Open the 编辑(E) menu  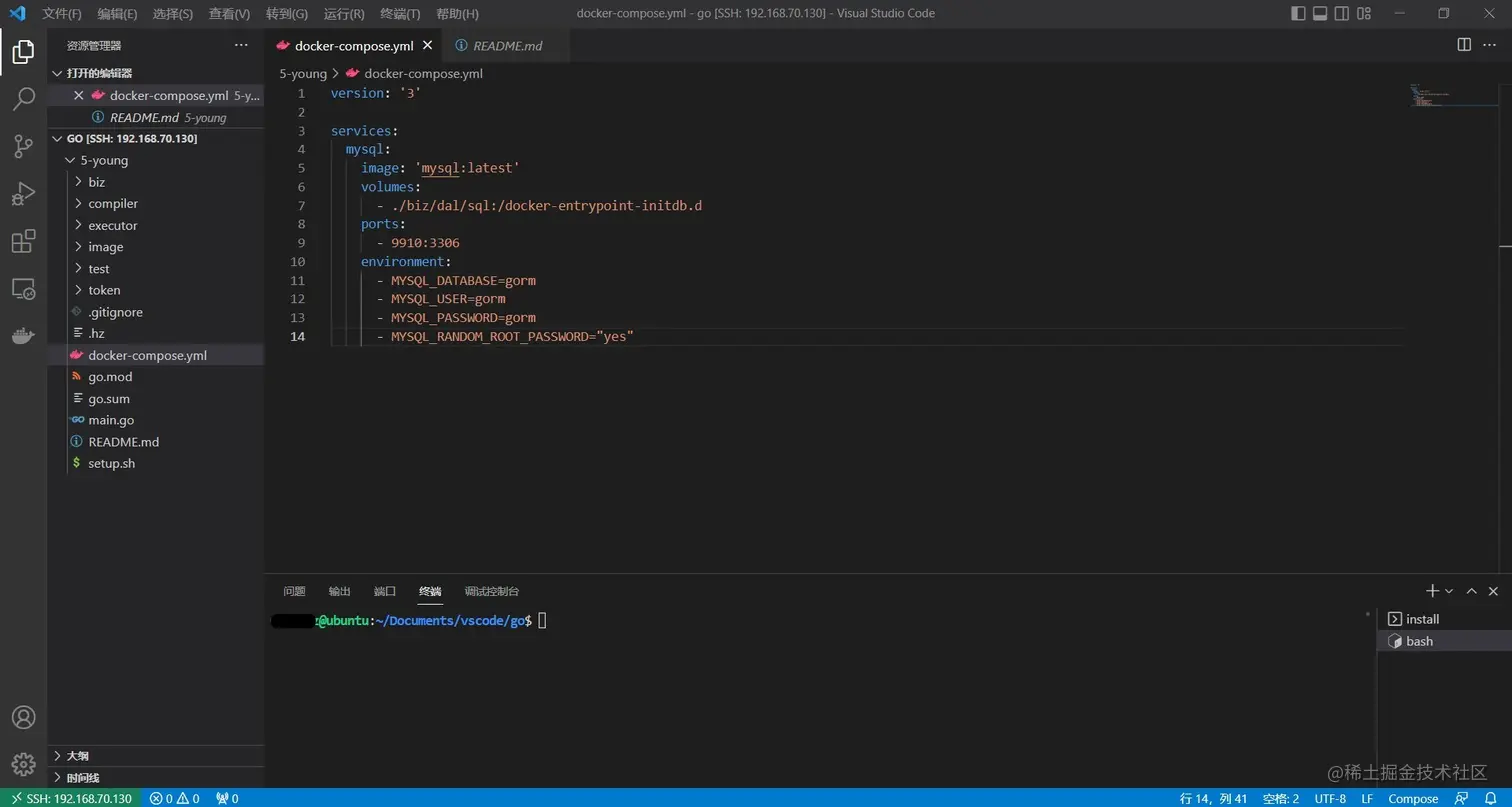[118, 13]
